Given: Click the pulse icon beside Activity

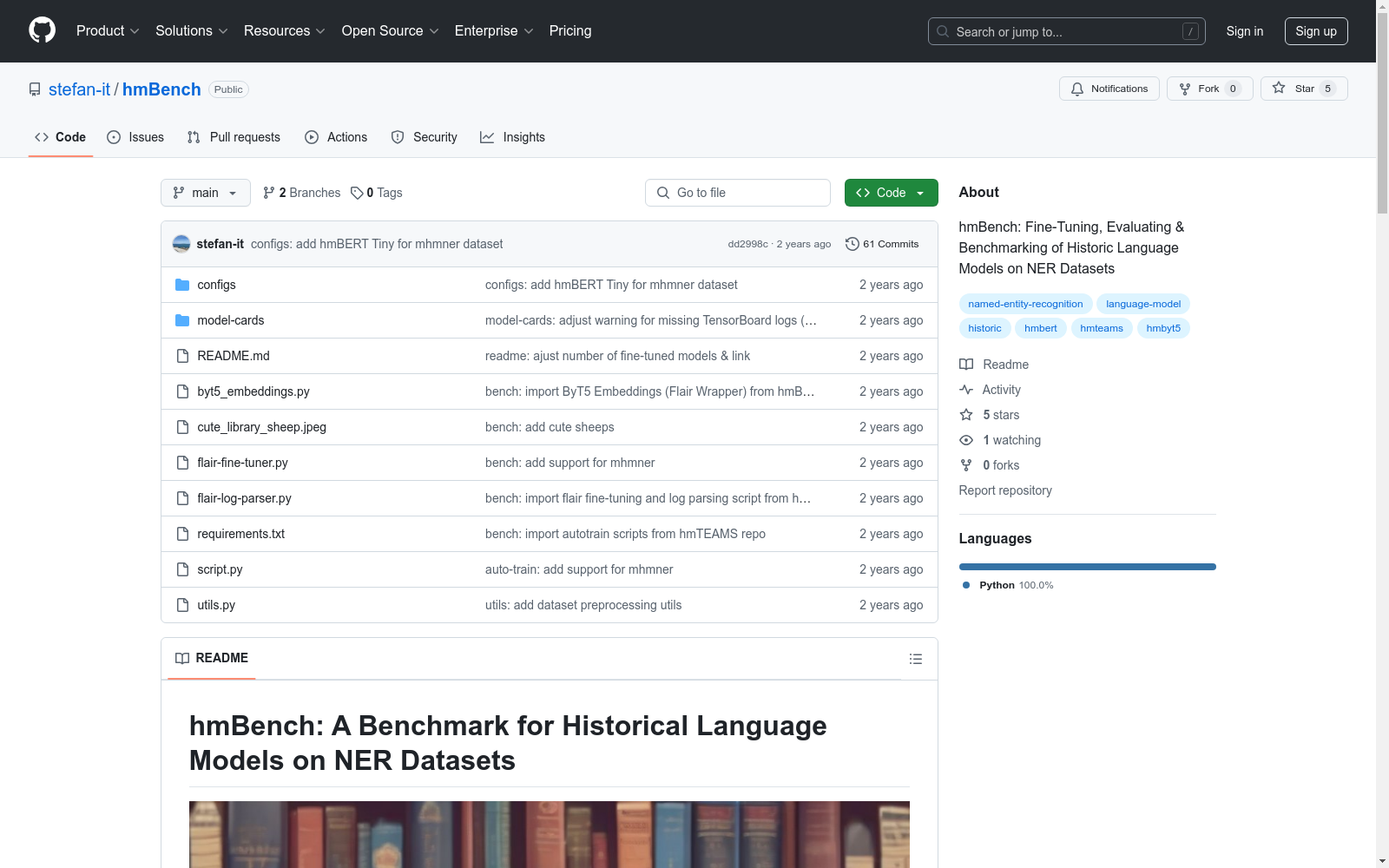Looking at the screenshot, I should (x=966, y=390).
